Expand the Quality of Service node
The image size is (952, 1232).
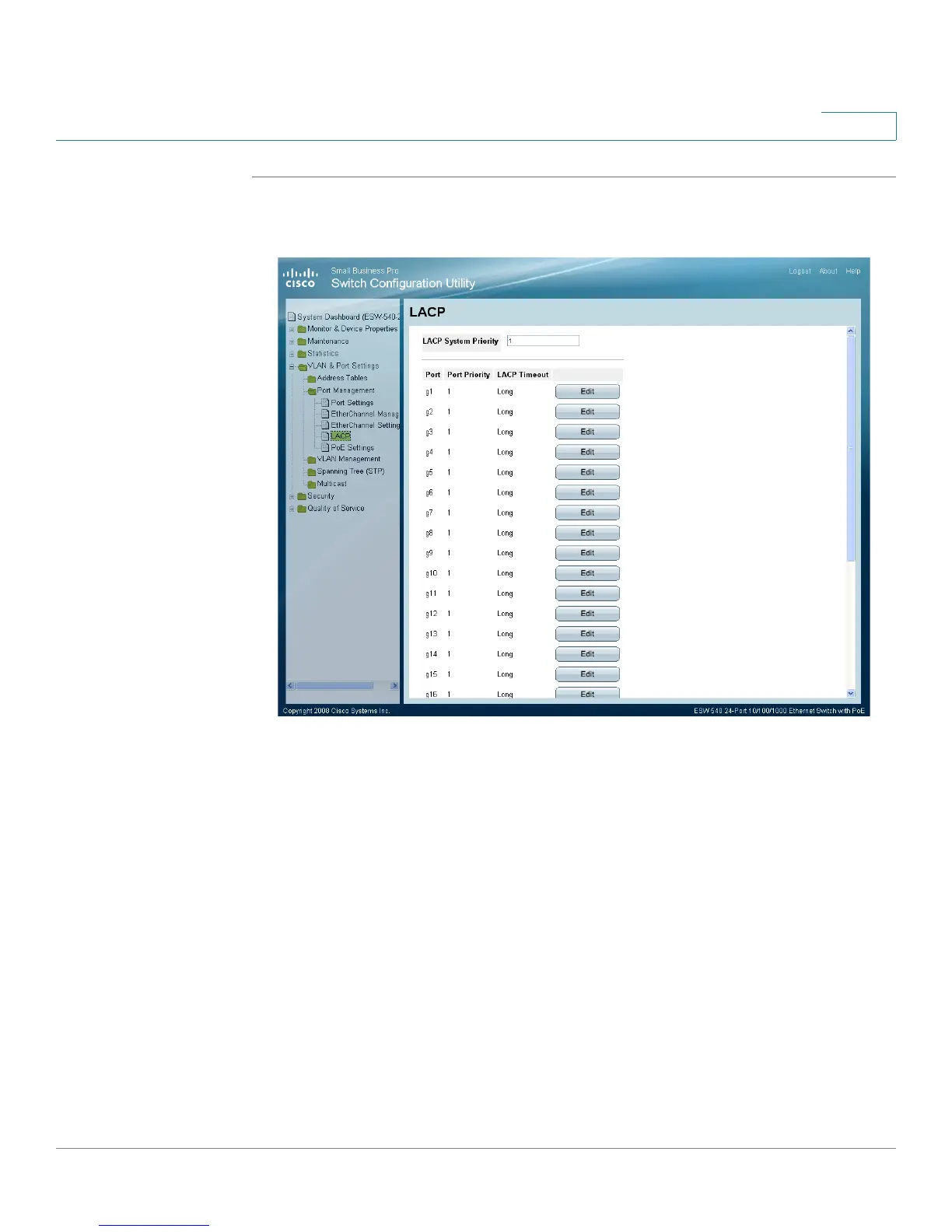(292, 509)
